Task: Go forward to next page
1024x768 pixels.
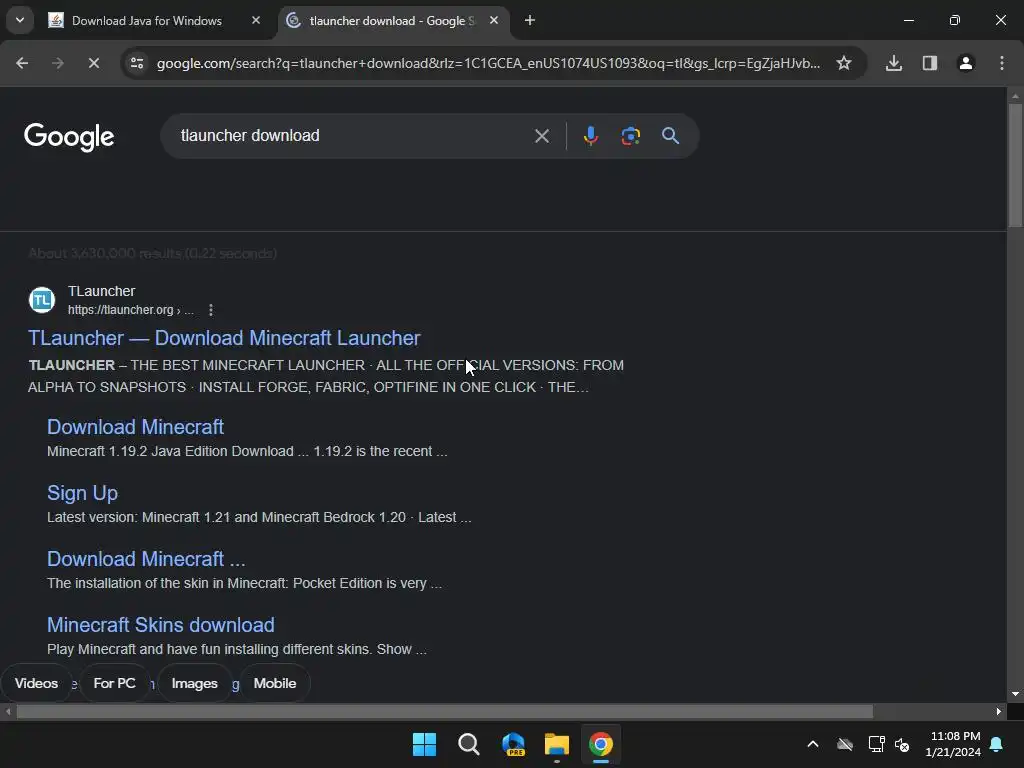Action: tap(57, 63)
